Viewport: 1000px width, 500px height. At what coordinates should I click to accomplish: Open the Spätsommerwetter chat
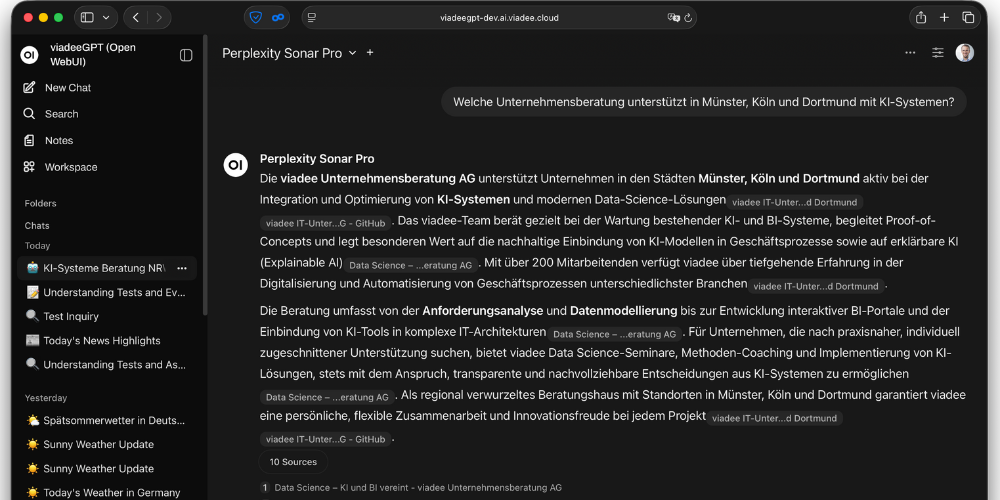(113, 421)
